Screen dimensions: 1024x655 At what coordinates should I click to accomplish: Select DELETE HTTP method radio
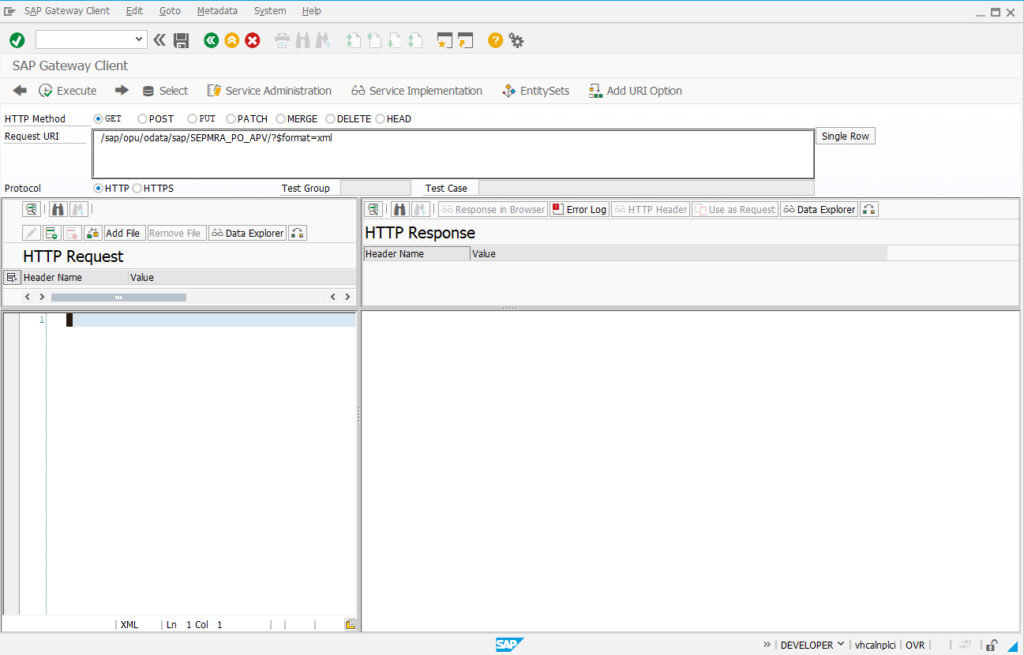tap(330, 119)
